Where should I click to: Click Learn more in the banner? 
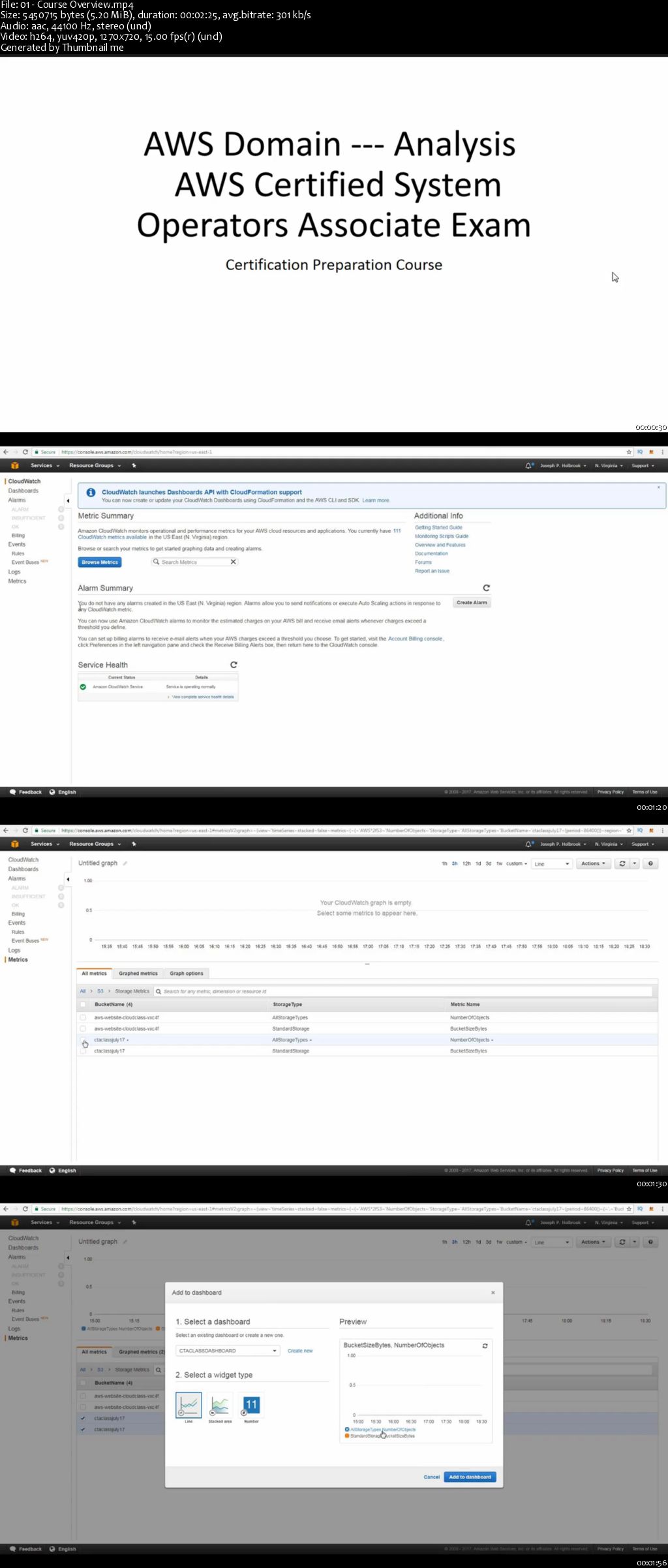click(x=375, y=500)
